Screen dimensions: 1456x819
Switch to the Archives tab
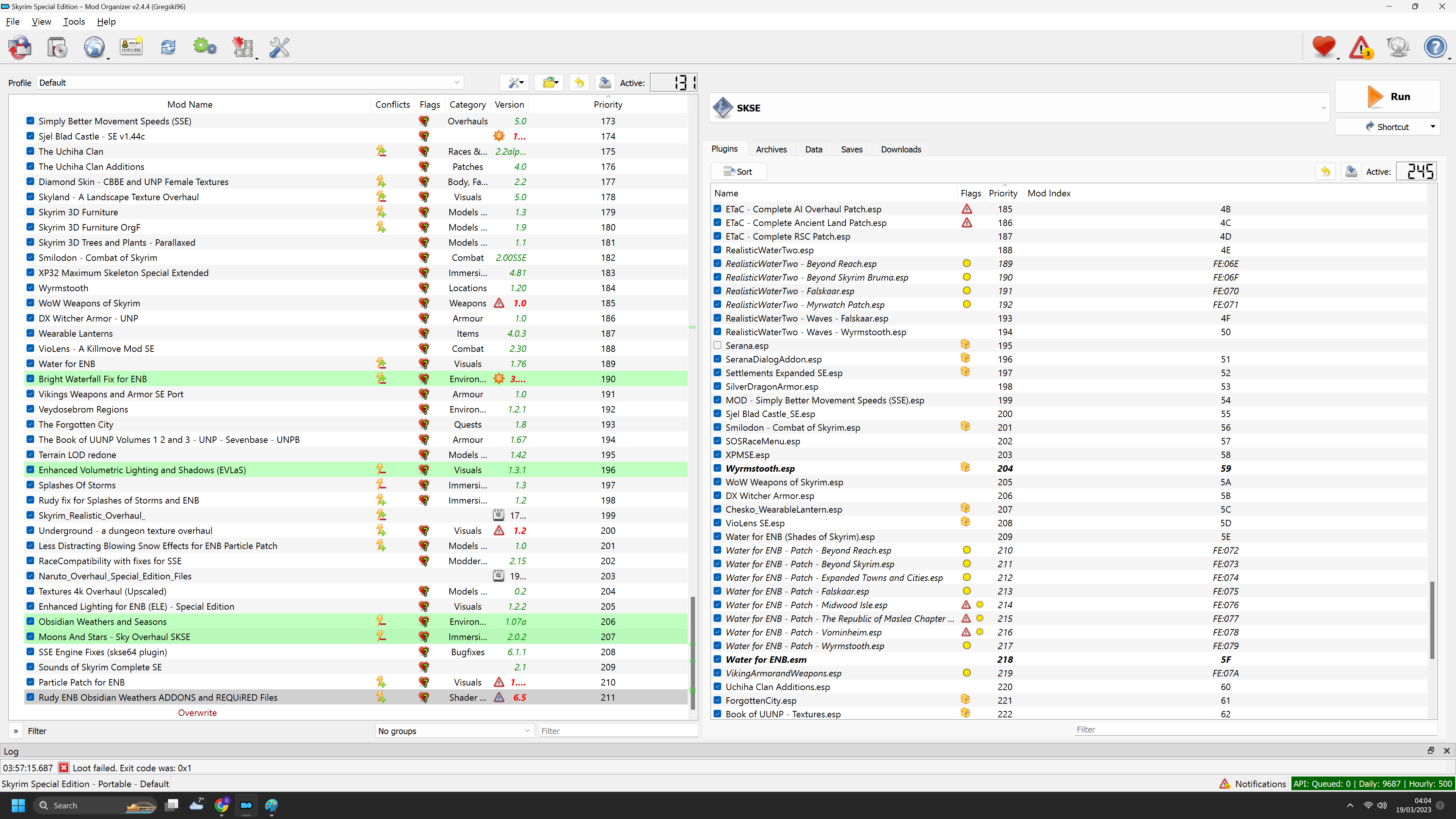(x=771, y=149)
